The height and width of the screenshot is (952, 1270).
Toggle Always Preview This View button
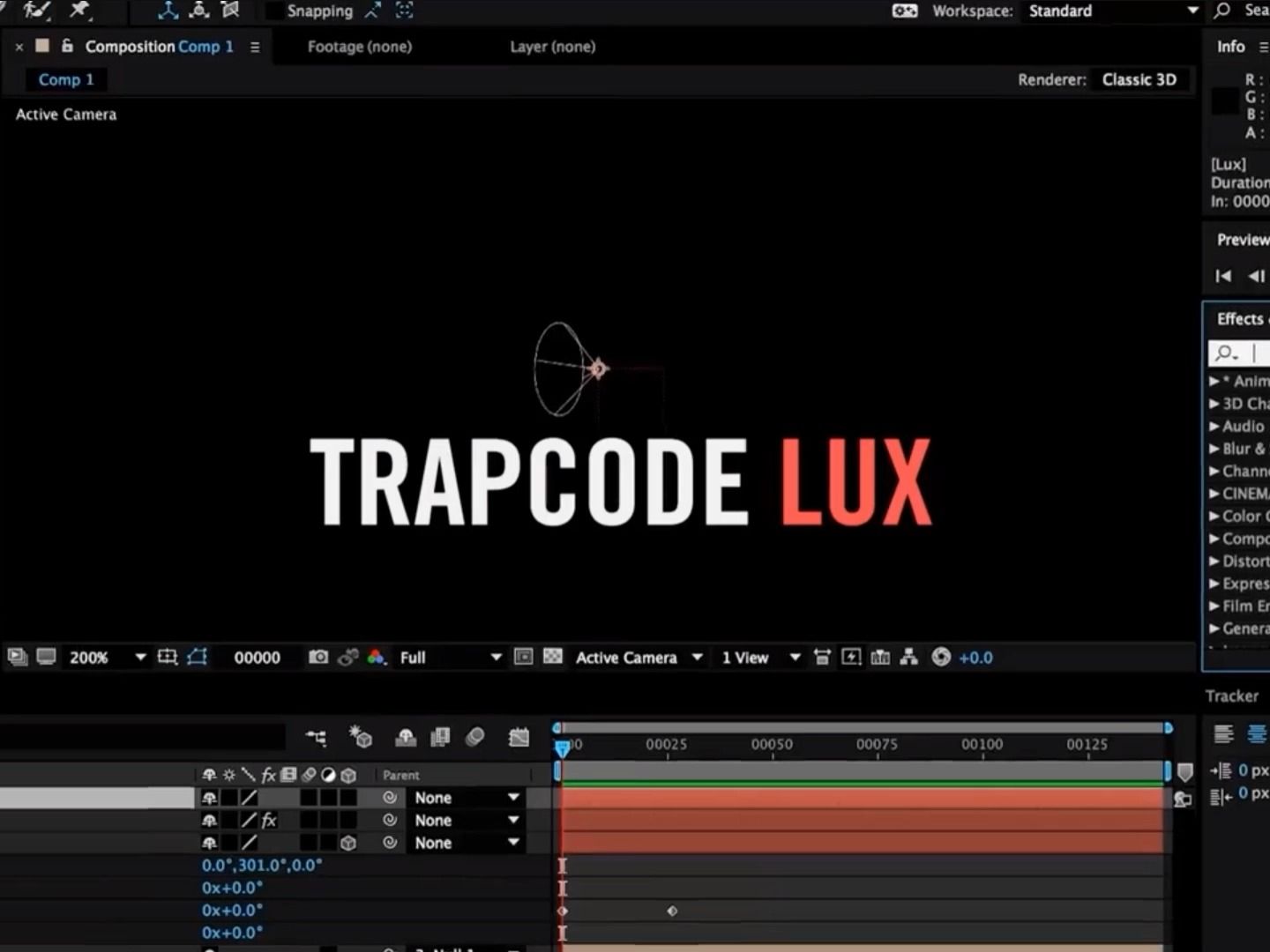[17, 657]
